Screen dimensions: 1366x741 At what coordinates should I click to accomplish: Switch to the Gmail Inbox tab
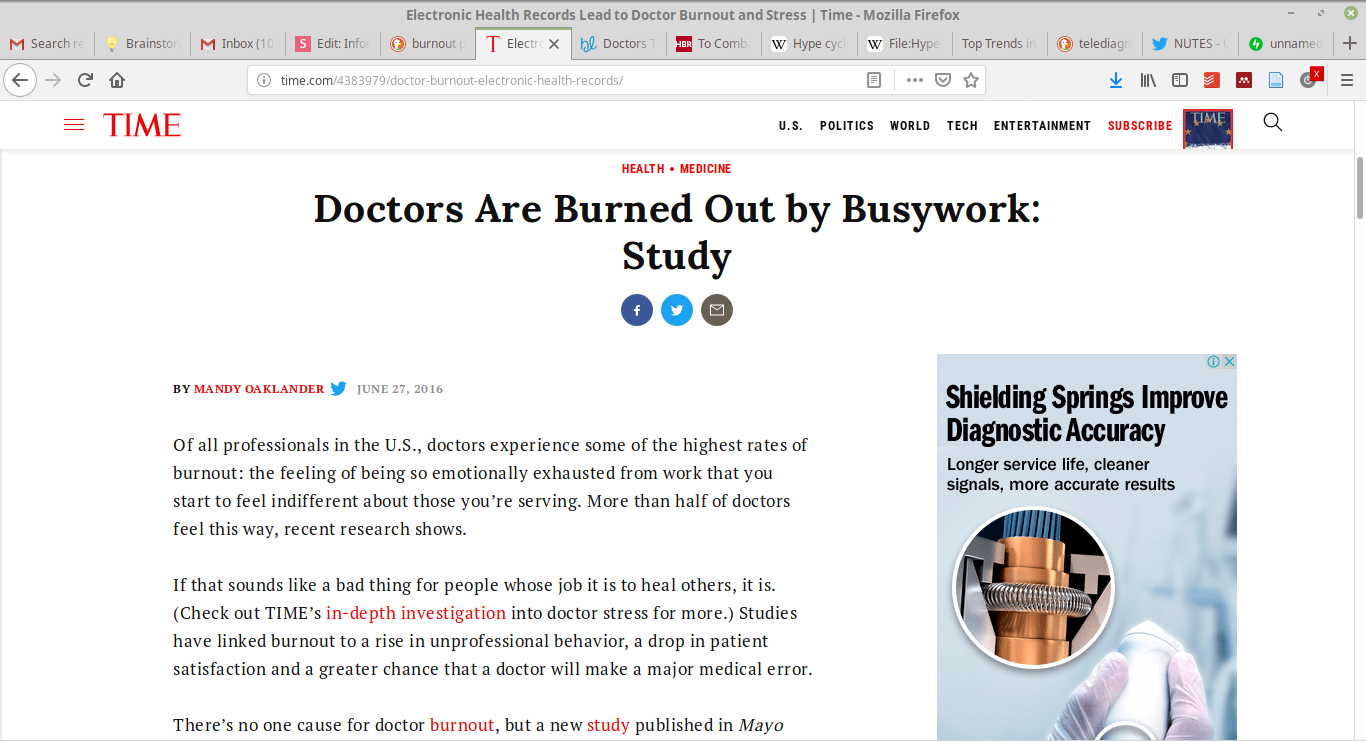[238, 43]
